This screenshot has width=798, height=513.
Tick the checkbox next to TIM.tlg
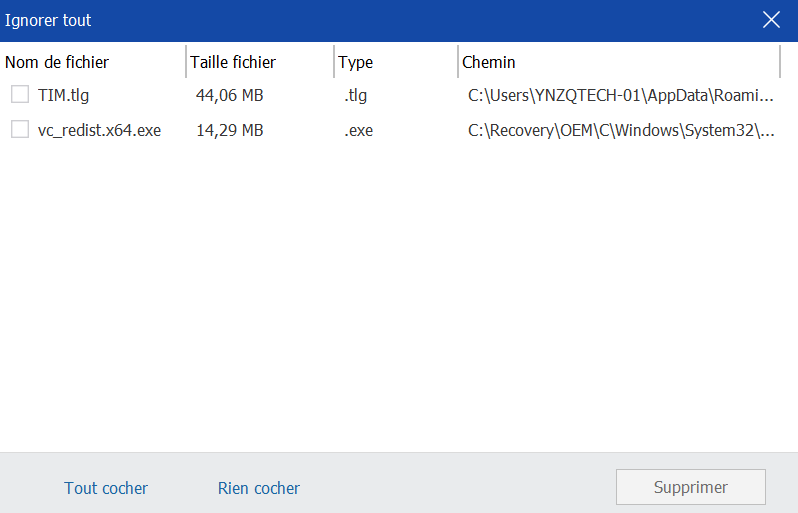pyautogui.click(x=20, y=94)
